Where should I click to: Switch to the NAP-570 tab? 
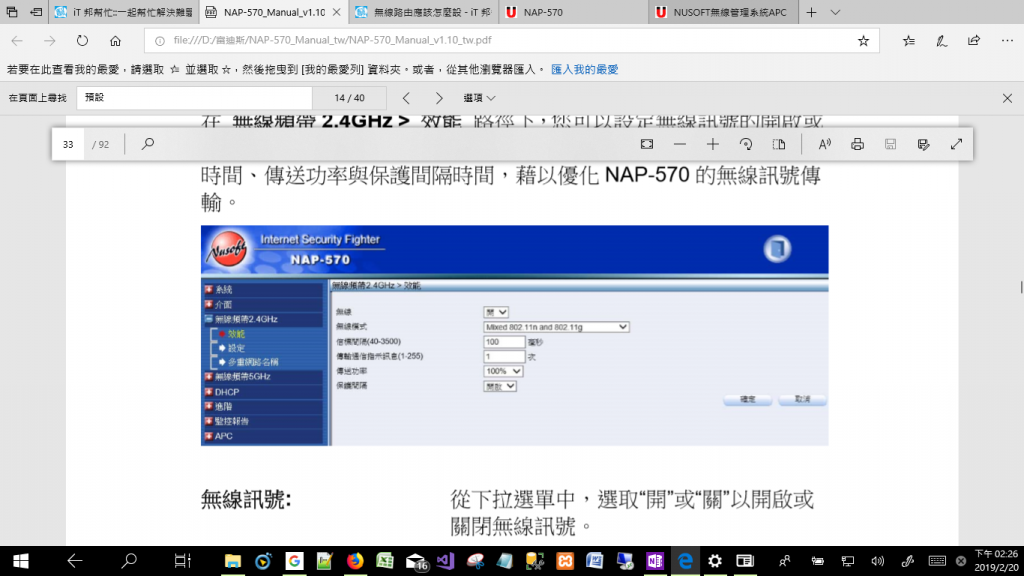coord(573,12)
